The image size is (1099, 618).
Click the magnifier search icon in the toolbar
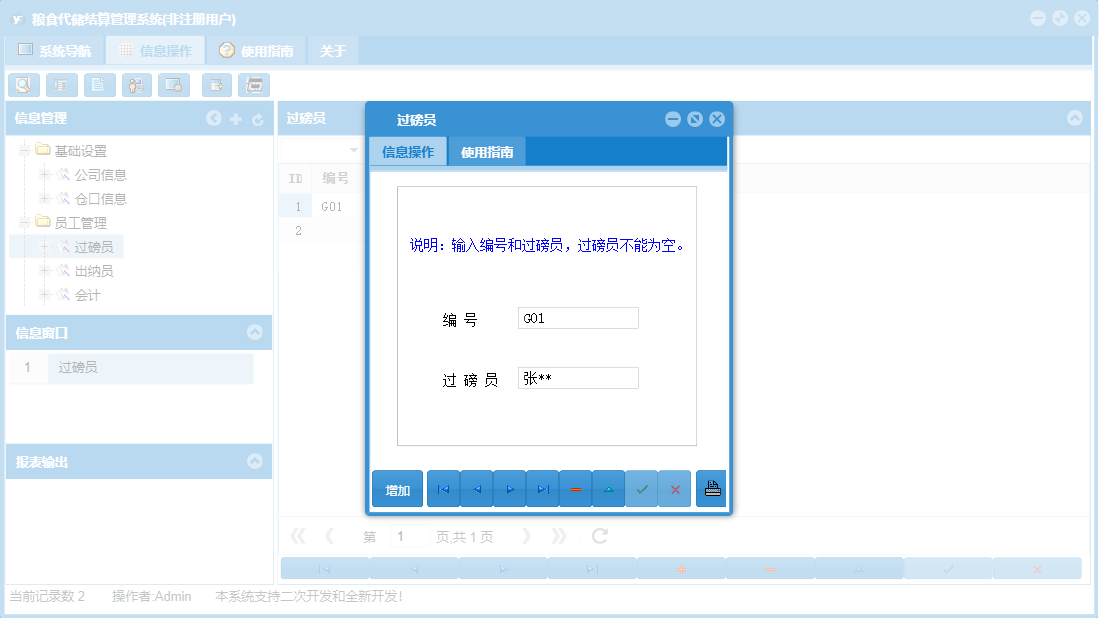(23, 85)
